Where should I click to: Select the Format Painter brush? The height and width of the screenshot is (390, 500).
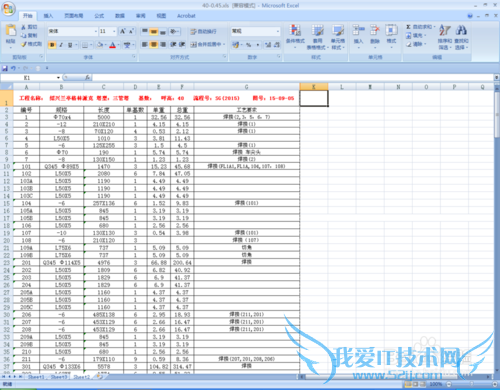[x=31, y=44]
